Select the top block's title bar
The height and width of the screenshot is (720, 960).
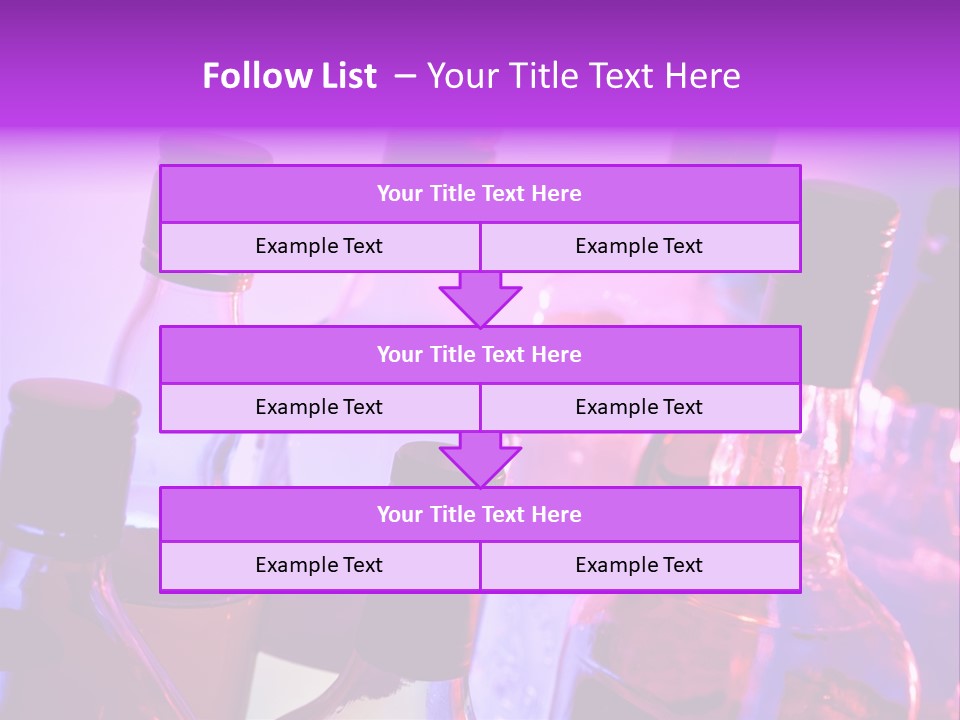(x=480, y=194)
